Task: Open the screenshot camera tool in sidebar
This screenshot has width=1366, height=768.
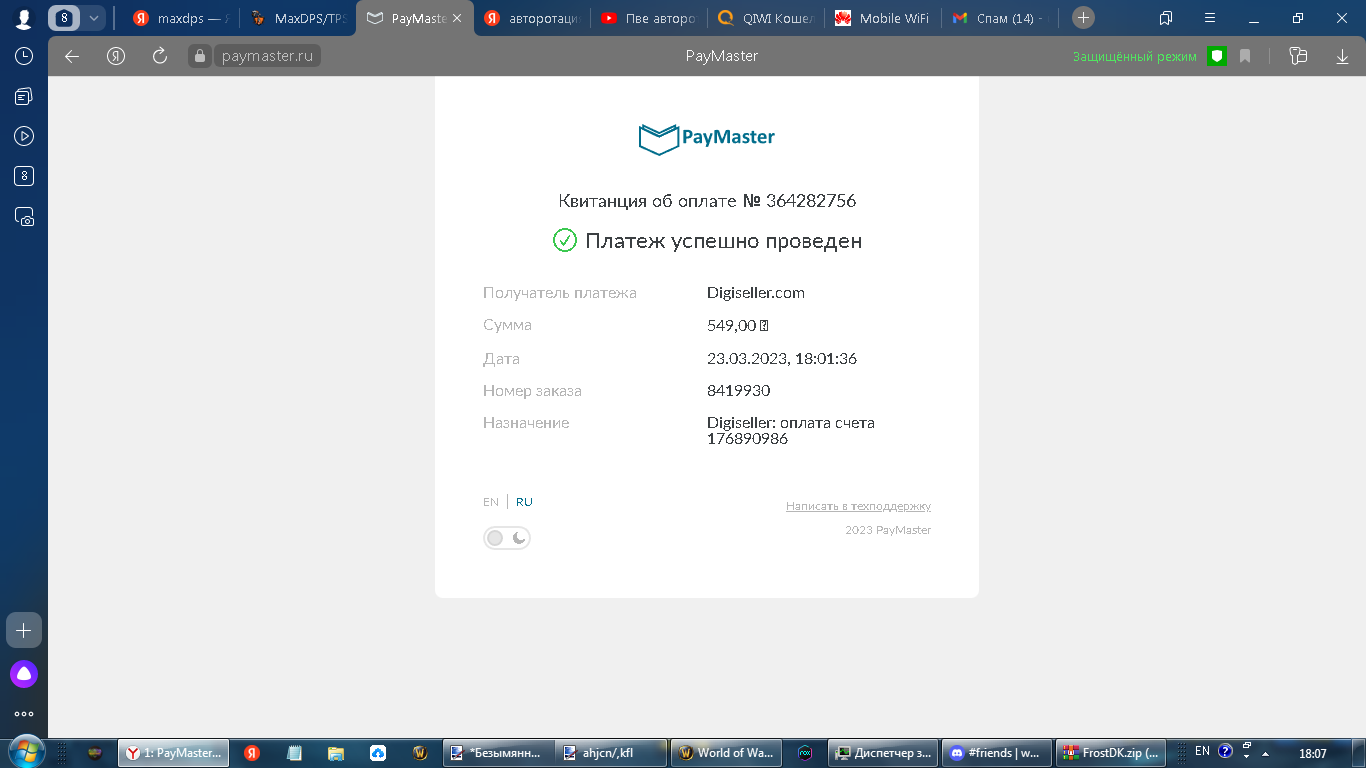Action: (x=24, y=216)
